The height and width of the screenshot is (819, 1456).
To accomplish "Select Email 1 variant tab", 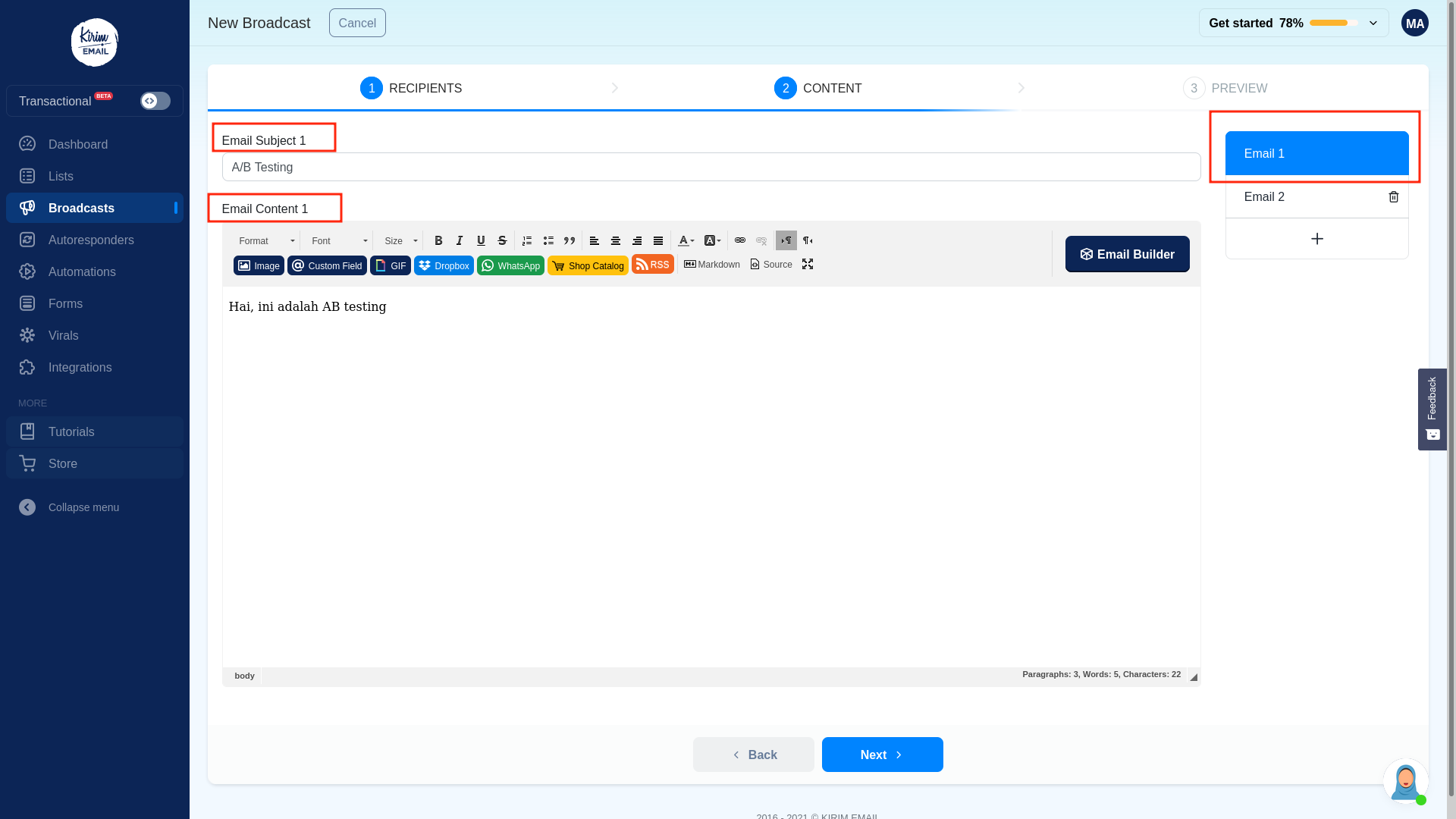I will (x=1316, y=153).
